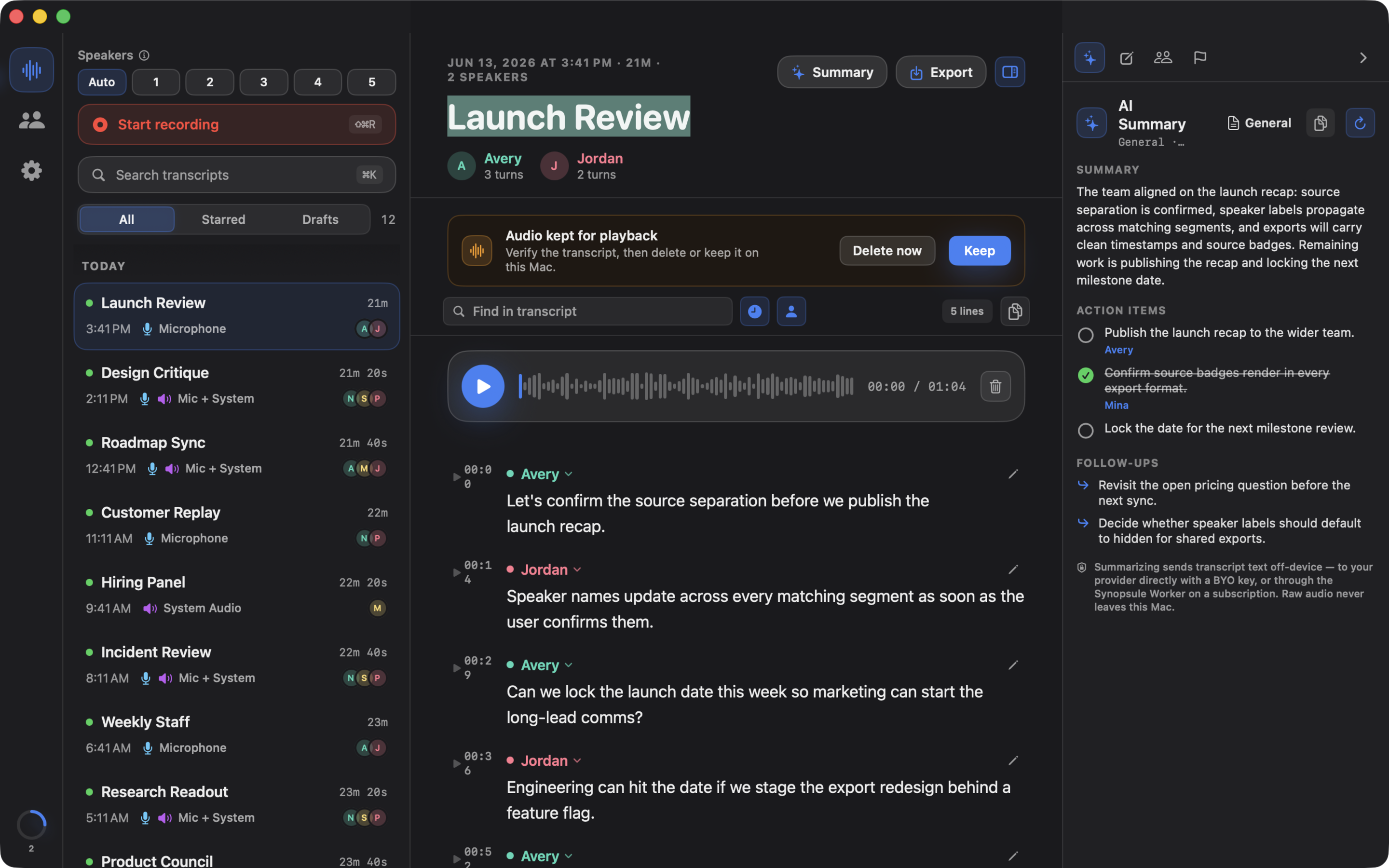This screenshot has height=868, width=1389.
Task: Play segment from 00:00 triangle
Action: click(x=456, y=477)
